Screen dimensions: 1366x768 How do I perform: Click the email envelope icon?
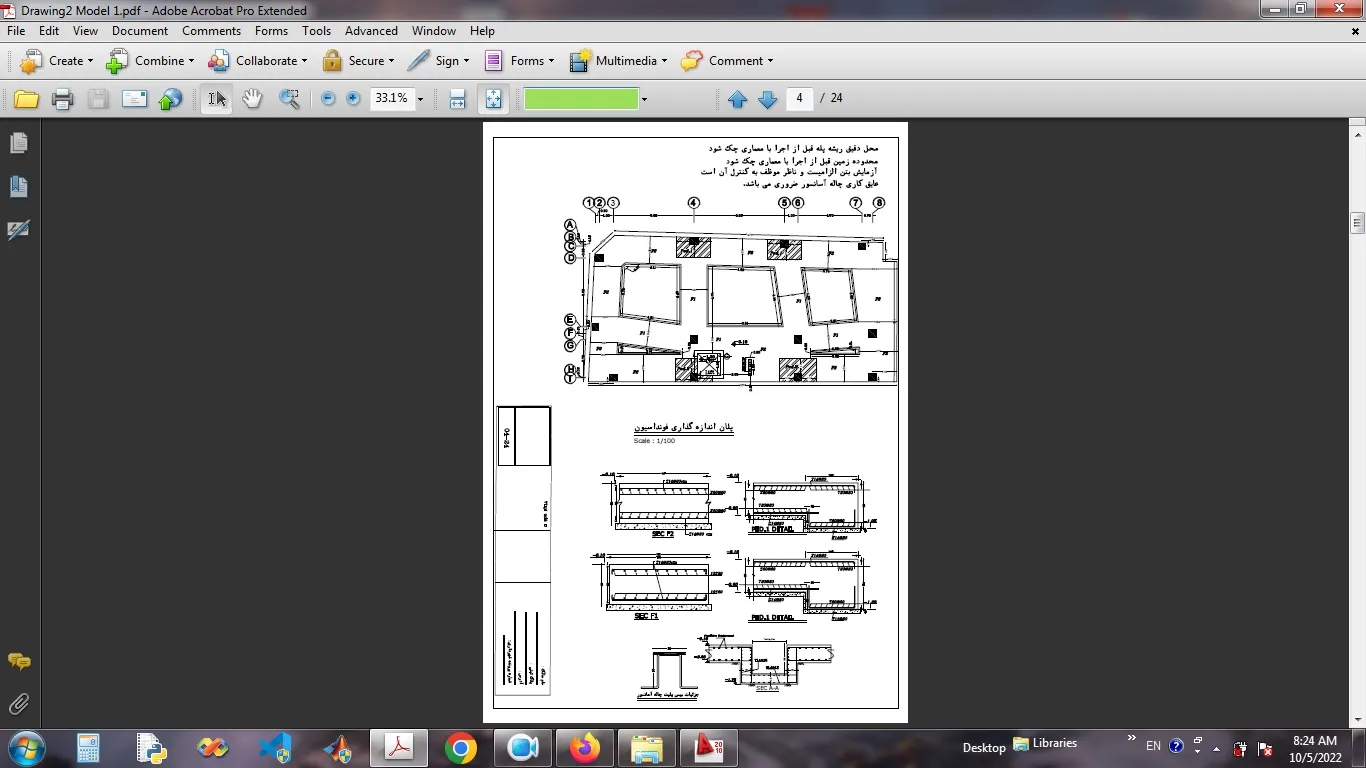pos(134,99)
